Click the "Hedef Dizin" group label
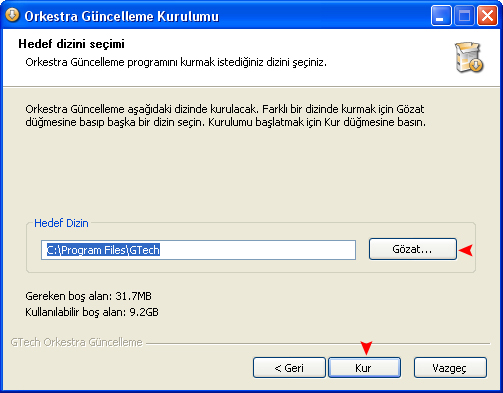Viewport: 503px width, 393px height. pyautogui.click(x=61, y=223)
